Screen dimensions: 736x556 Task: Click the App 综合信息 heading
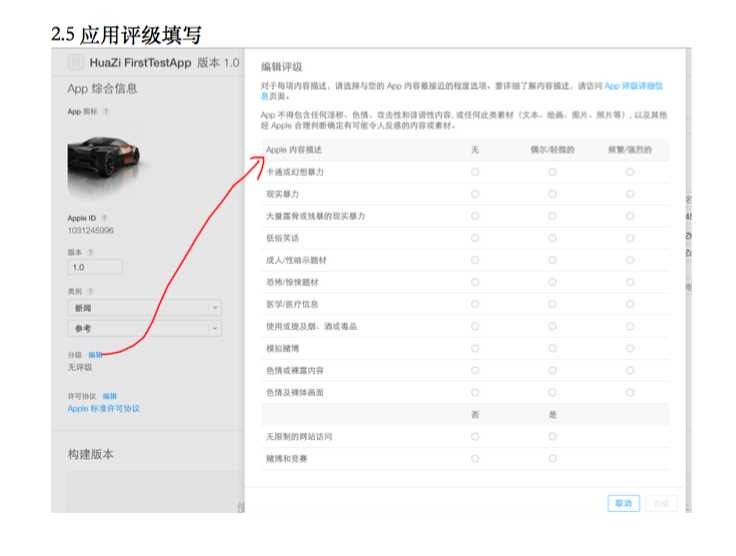[x=102, y=89]
